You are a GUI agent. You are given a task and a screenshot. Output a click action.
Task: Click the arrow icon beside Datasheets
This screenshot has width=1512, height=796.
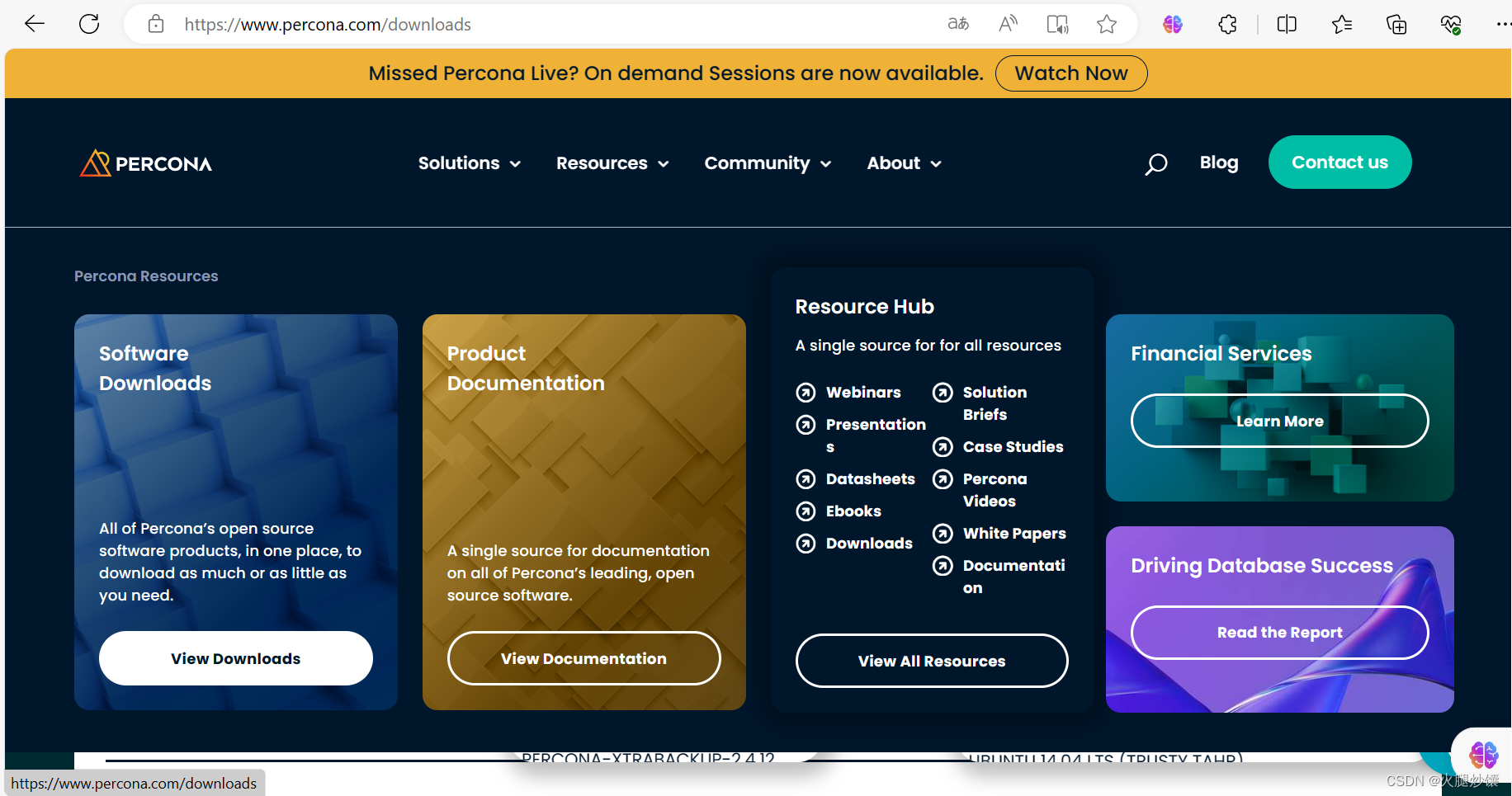pyautogui.click(x=806, y=479)
